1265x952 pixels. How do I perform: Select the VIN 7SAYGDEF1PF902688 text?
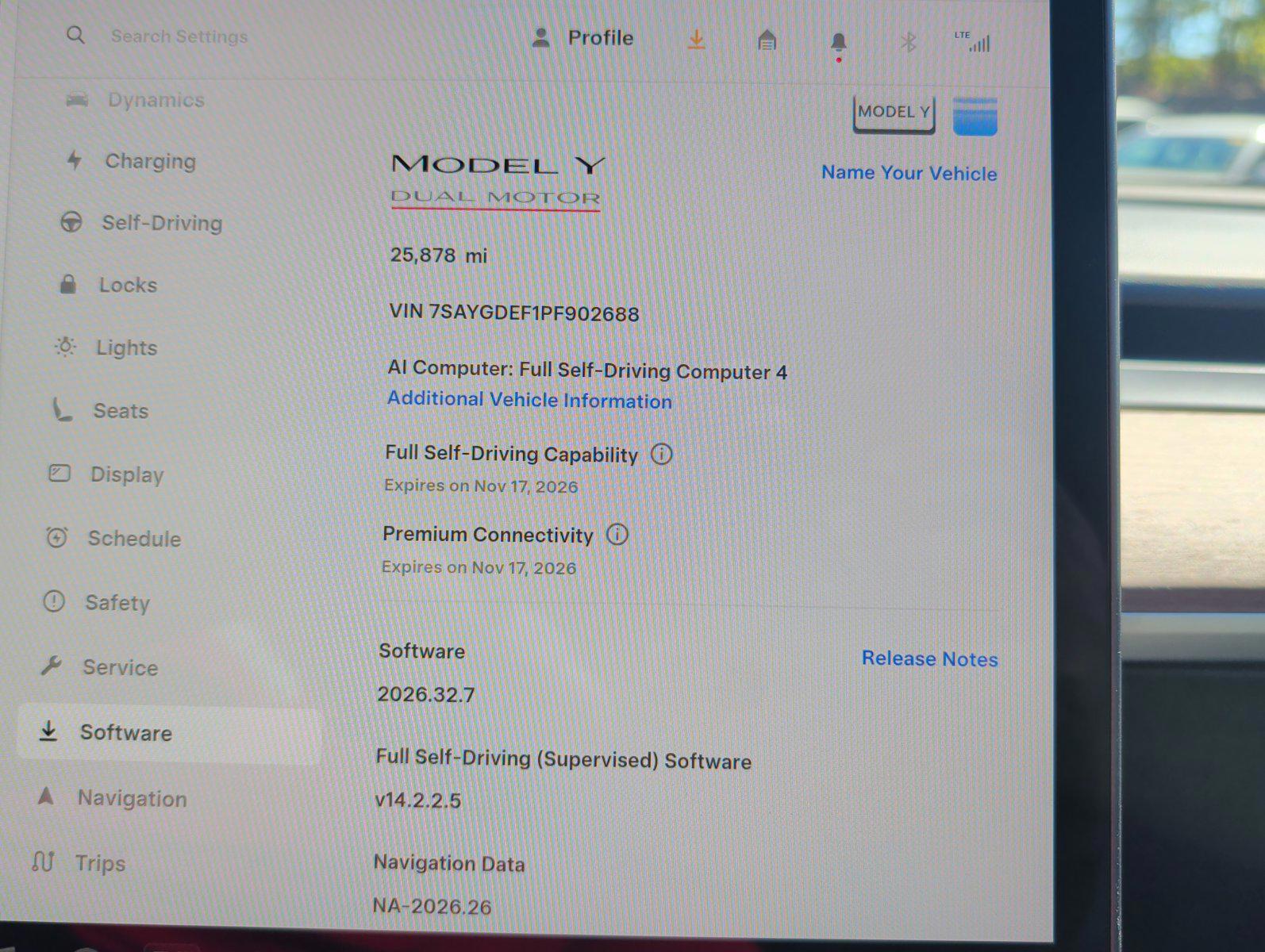click(513, 313)
